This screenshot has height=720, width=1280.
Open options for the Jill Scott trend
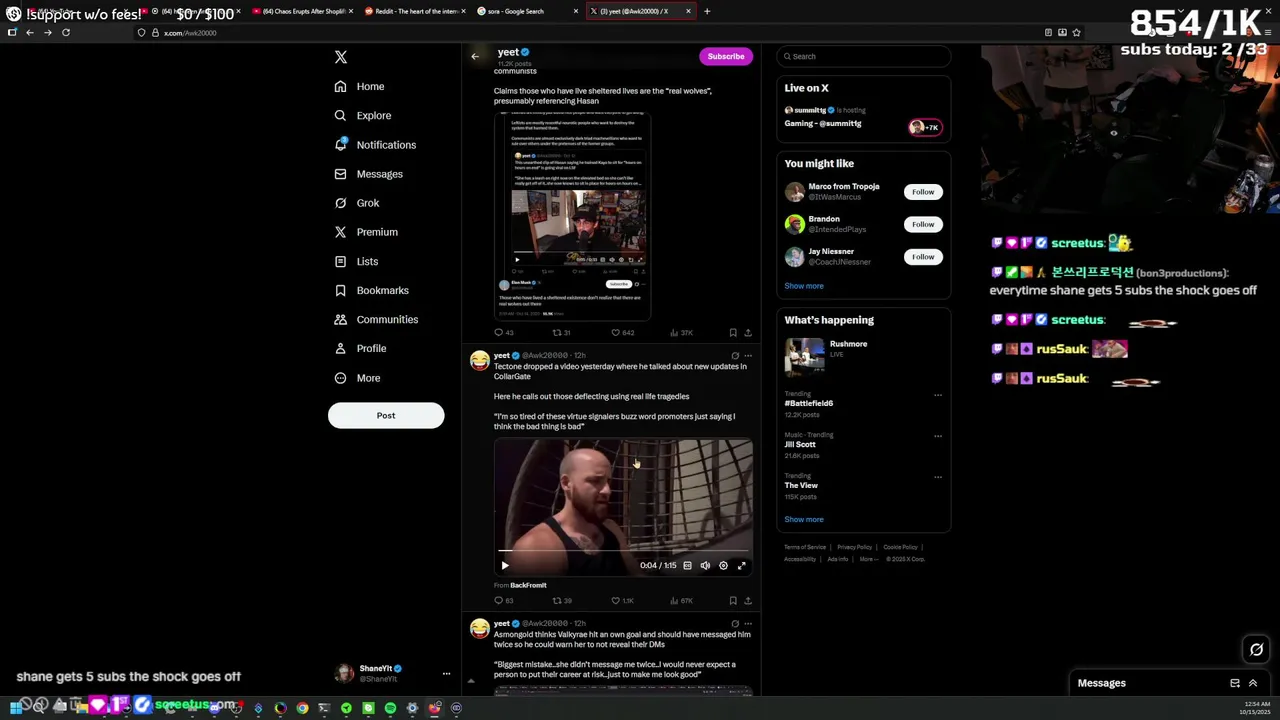[938, 436]
